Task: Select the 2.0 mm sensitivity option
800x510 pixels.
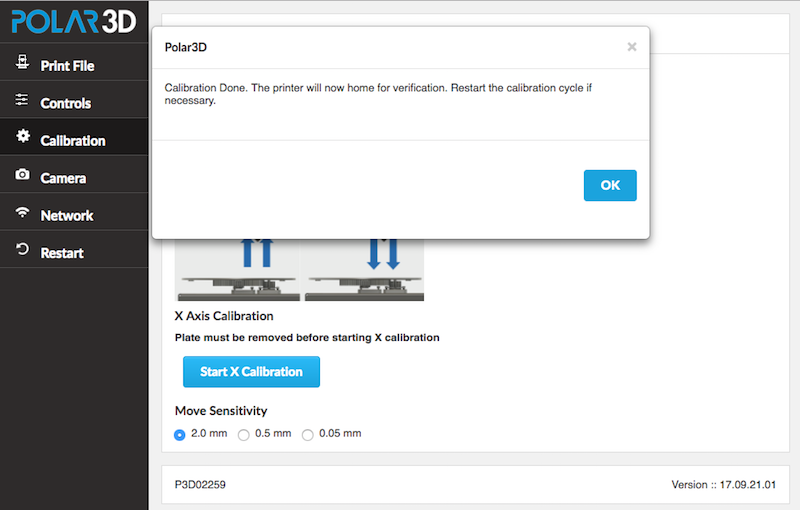Action: pos(180,435)
